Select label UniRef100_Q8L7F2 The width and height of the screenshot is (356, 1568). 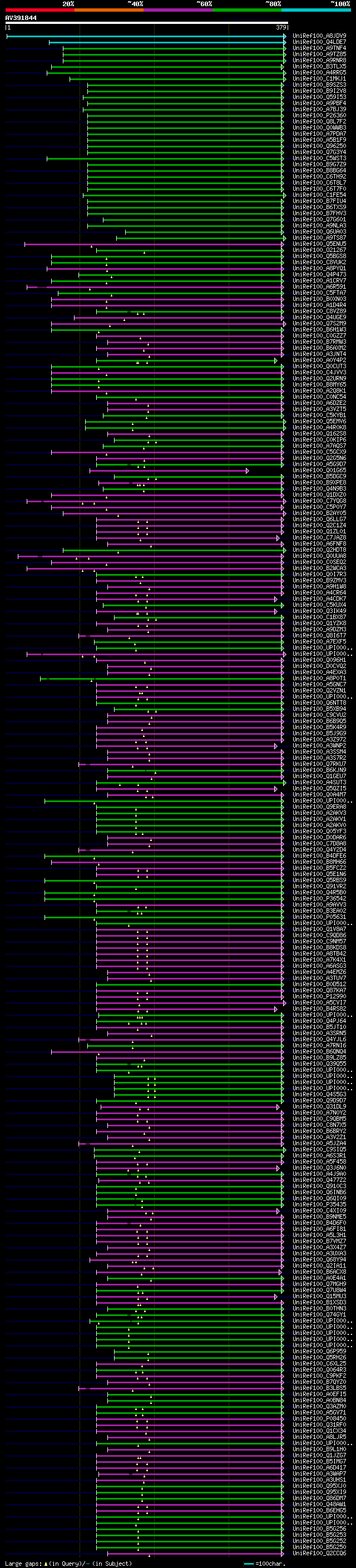point(319,122)
